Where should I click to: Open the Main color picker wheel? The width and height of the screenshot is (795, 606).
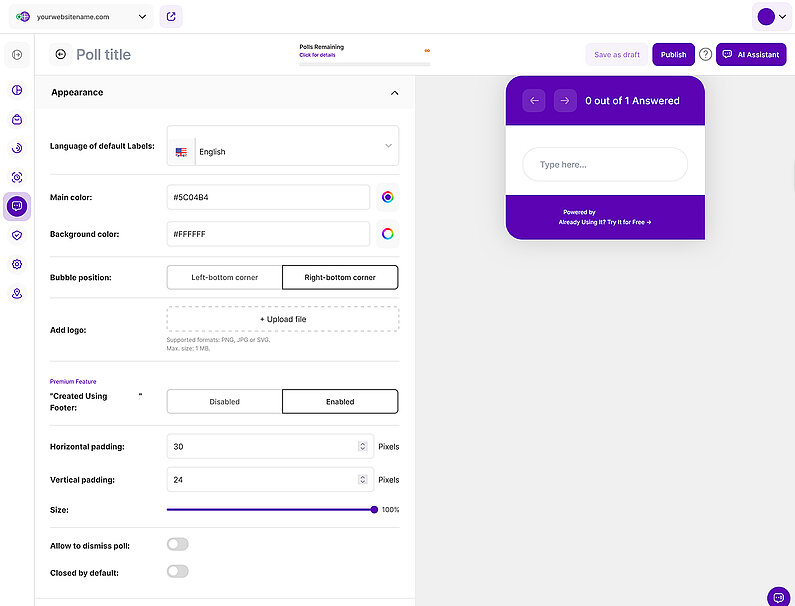(387, 197)
